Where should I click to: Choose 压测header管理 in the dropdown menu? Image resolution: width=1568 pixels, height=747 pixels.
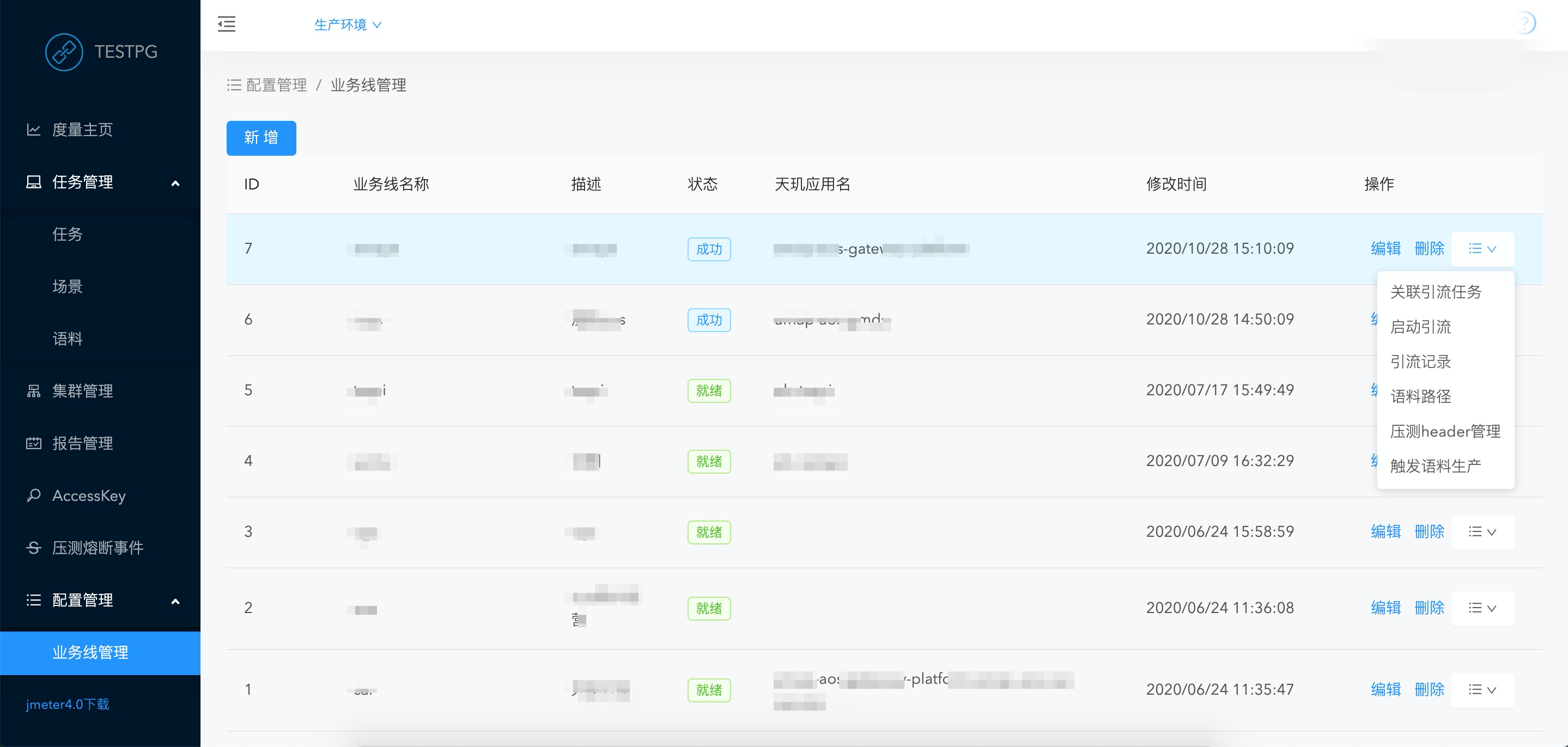1444,431
